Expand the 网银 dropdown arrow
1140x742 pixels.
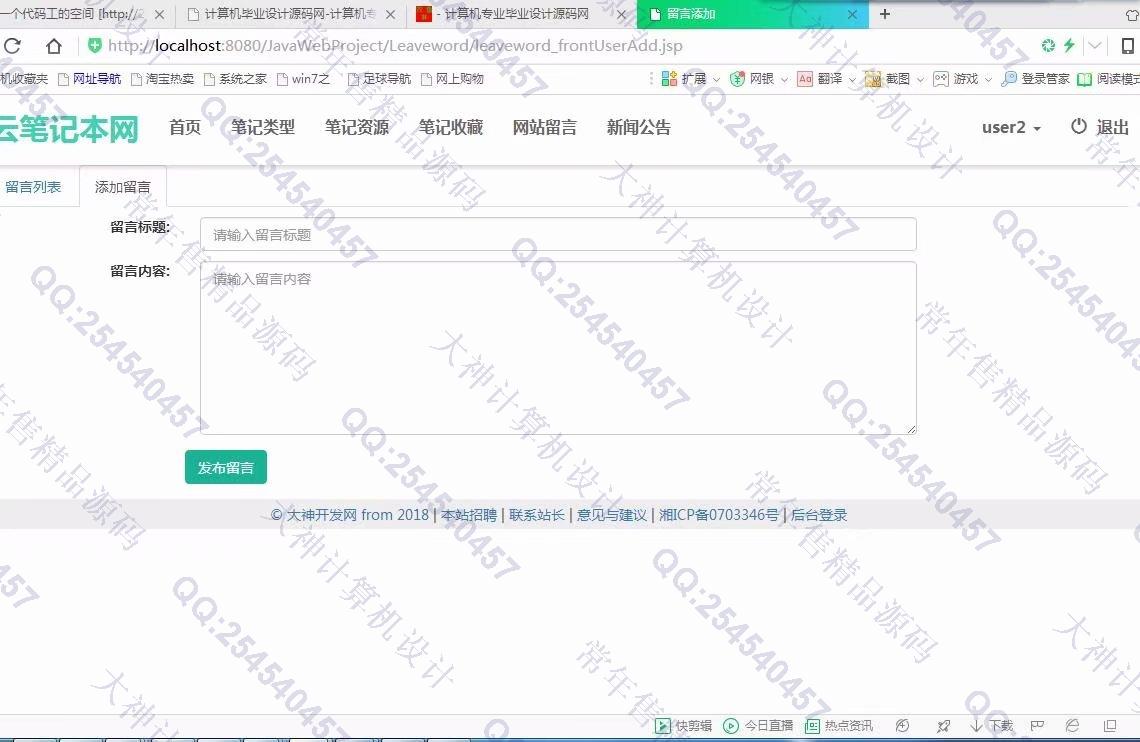click(x=784, y=80)
